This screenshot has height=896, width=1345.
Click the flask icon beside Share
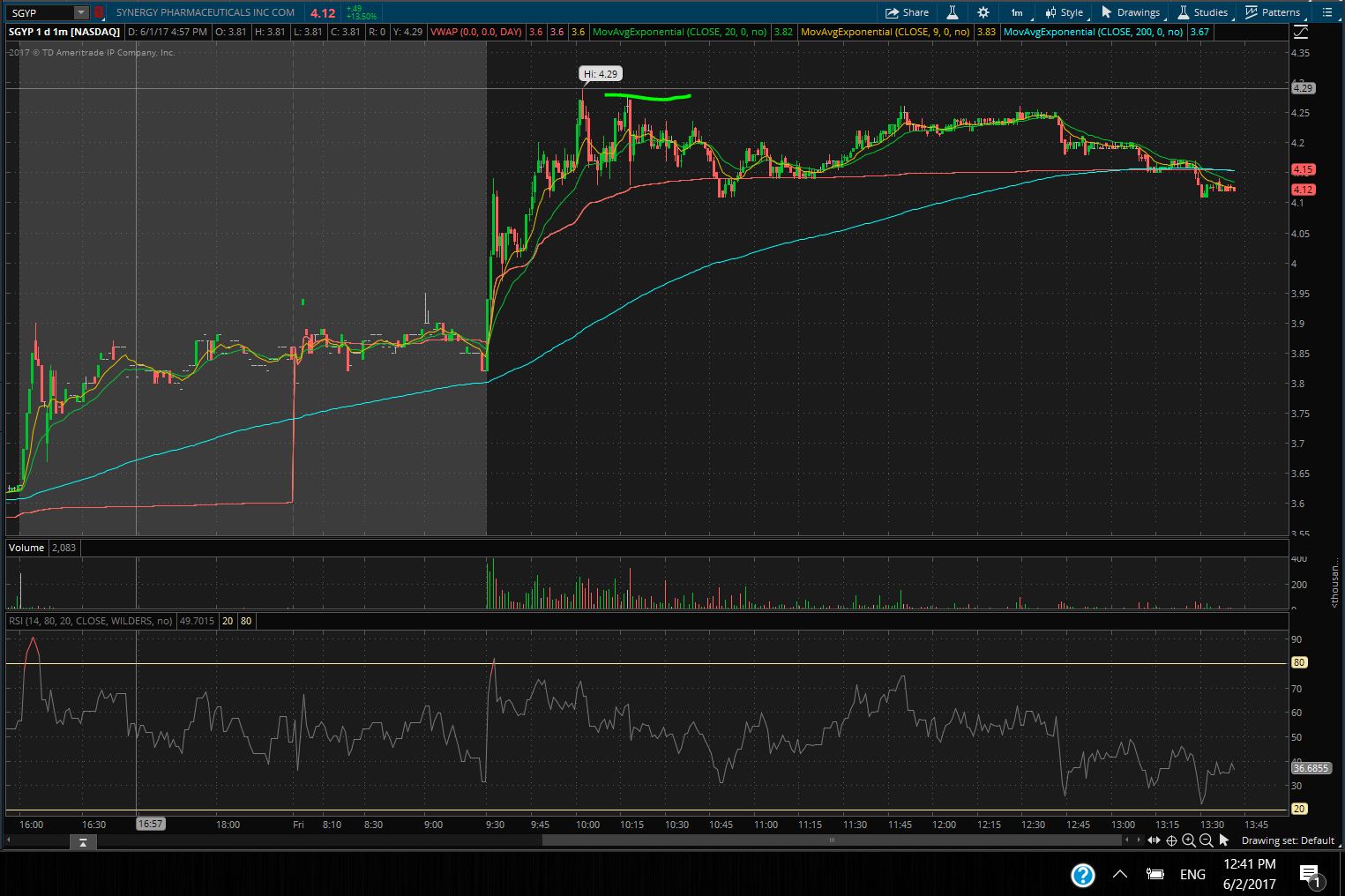[953, 12]
